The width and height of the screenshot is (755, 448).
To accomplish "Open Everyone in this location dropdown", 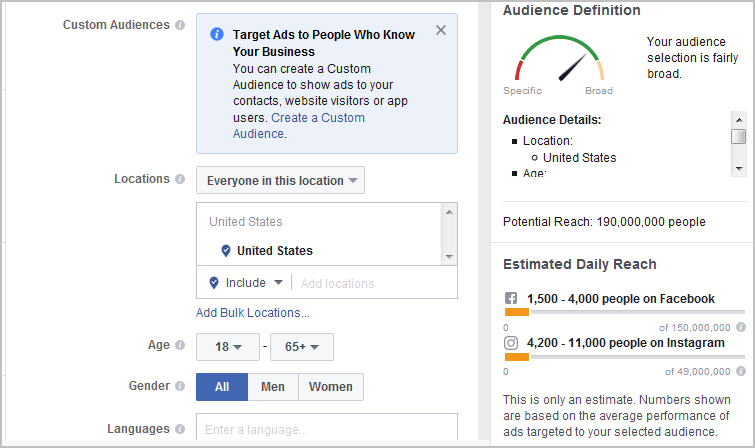I will point(280,181).
